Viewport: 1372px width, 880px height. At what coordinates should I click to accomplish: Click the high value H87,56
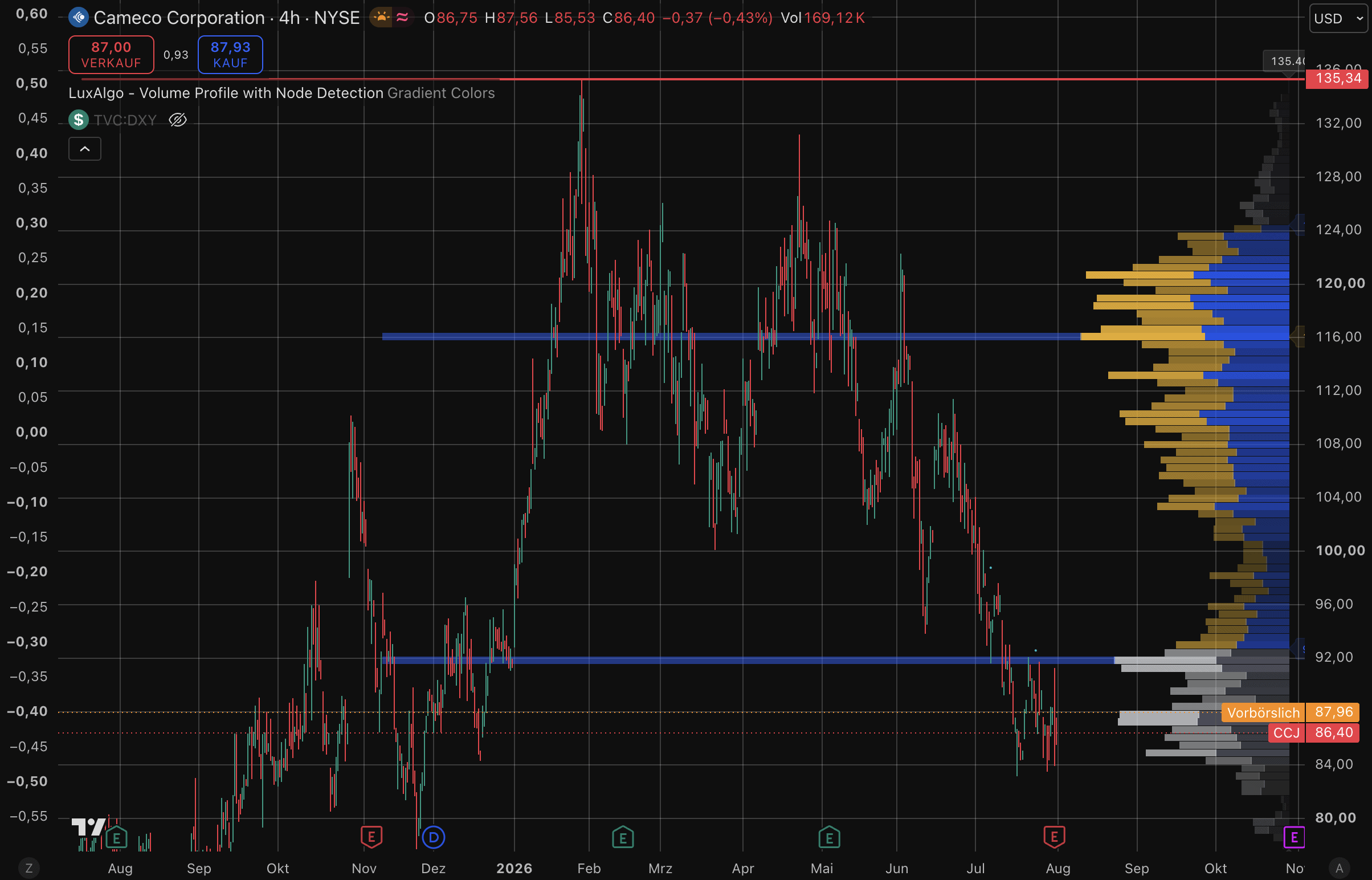(x=511, y=18)
